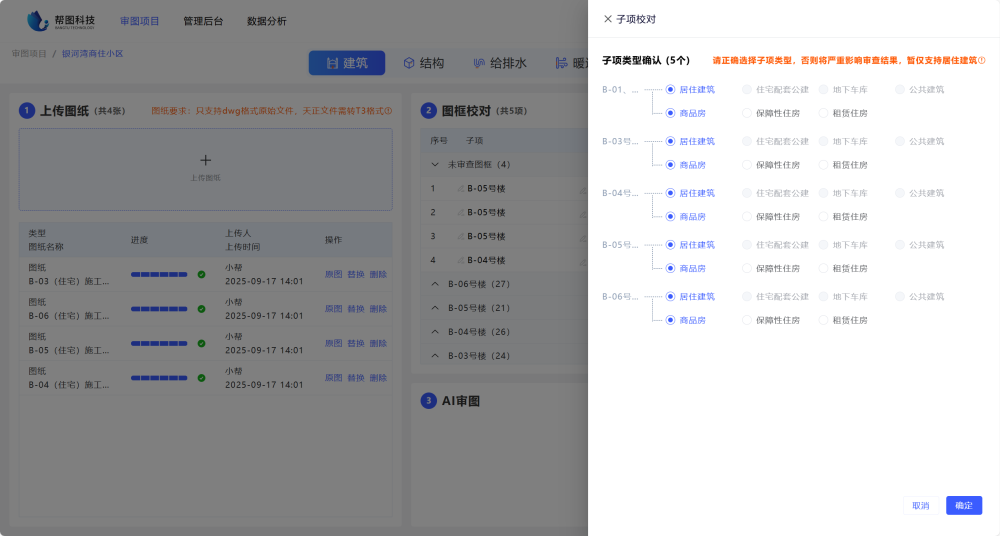Collapse the 未审查图框 (4) group

[x=435, y=164]
